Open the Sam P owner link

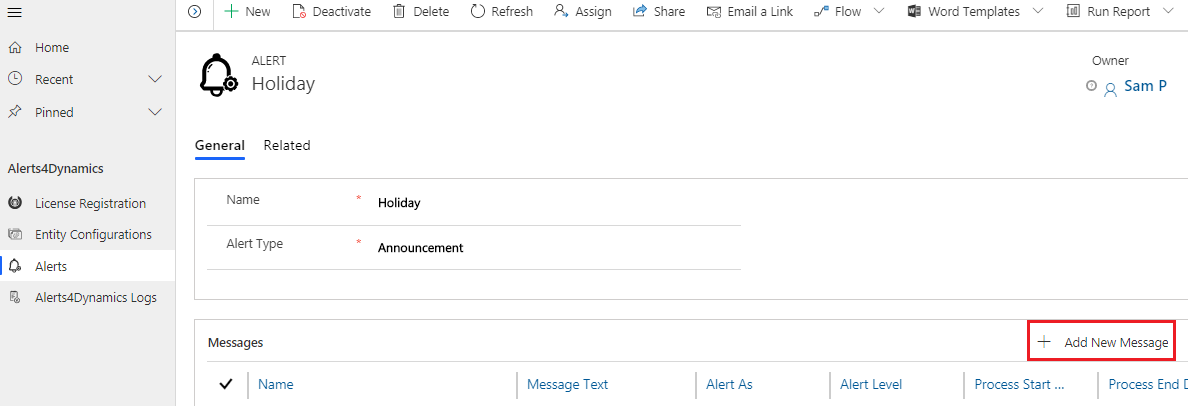1145,86
